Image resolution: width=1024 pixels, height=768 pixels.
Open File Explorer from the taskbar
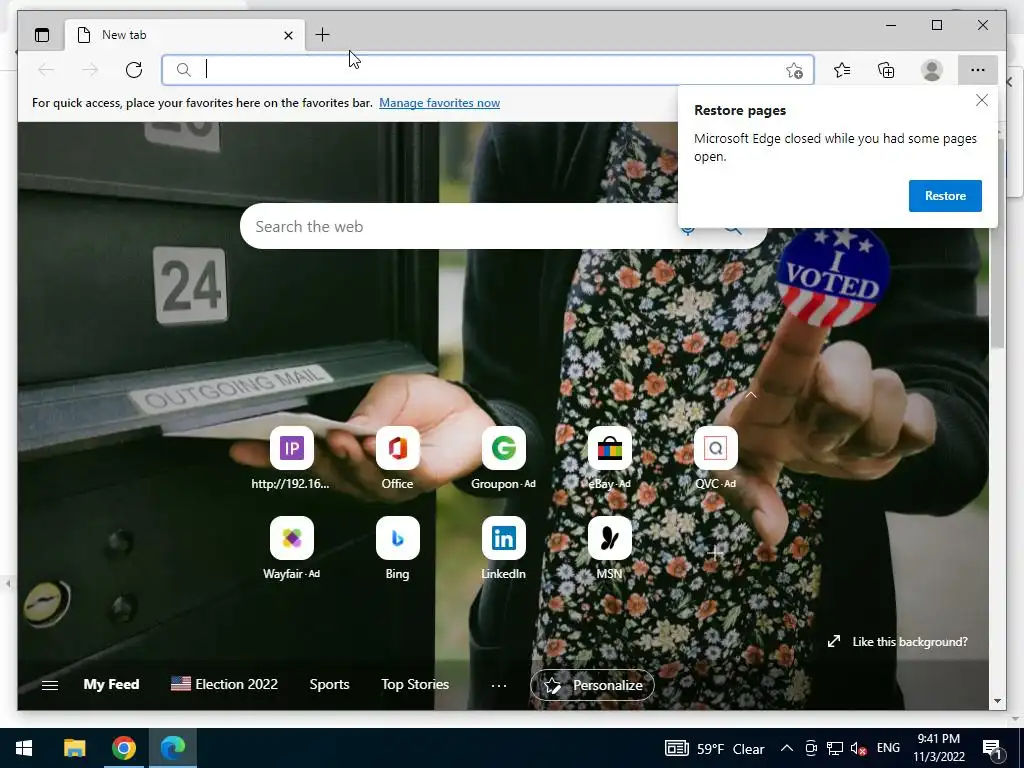(74, 748)
